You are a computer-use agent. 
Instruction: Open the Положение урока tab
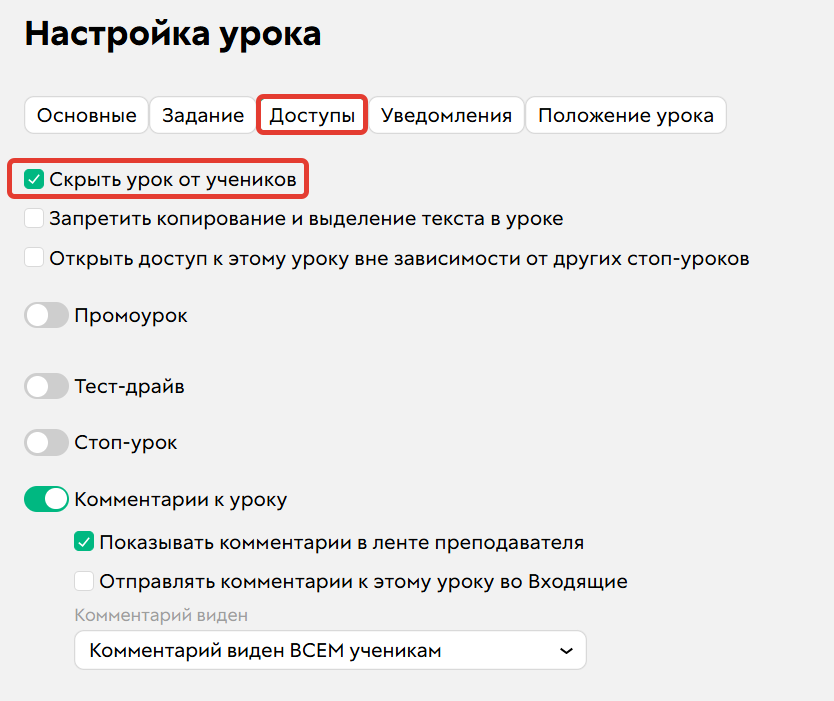pos(626,115)
